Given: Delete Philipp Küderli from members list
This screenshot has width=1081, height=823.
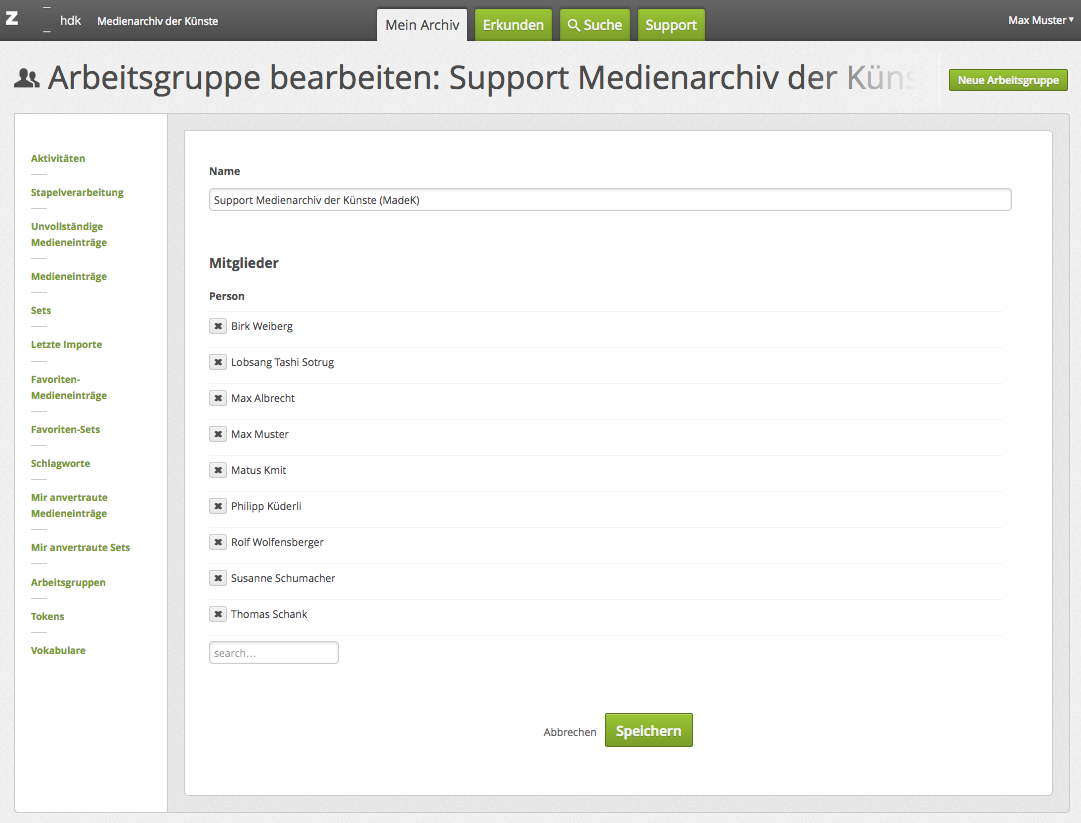Looking at the screenshot, I should [x=218, y=506].
